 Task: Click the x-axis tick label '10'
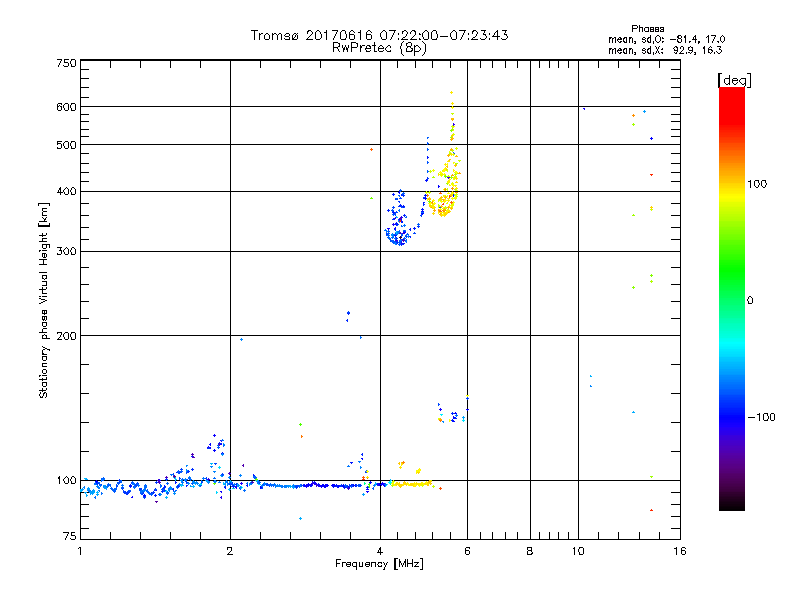pos(578,551)
